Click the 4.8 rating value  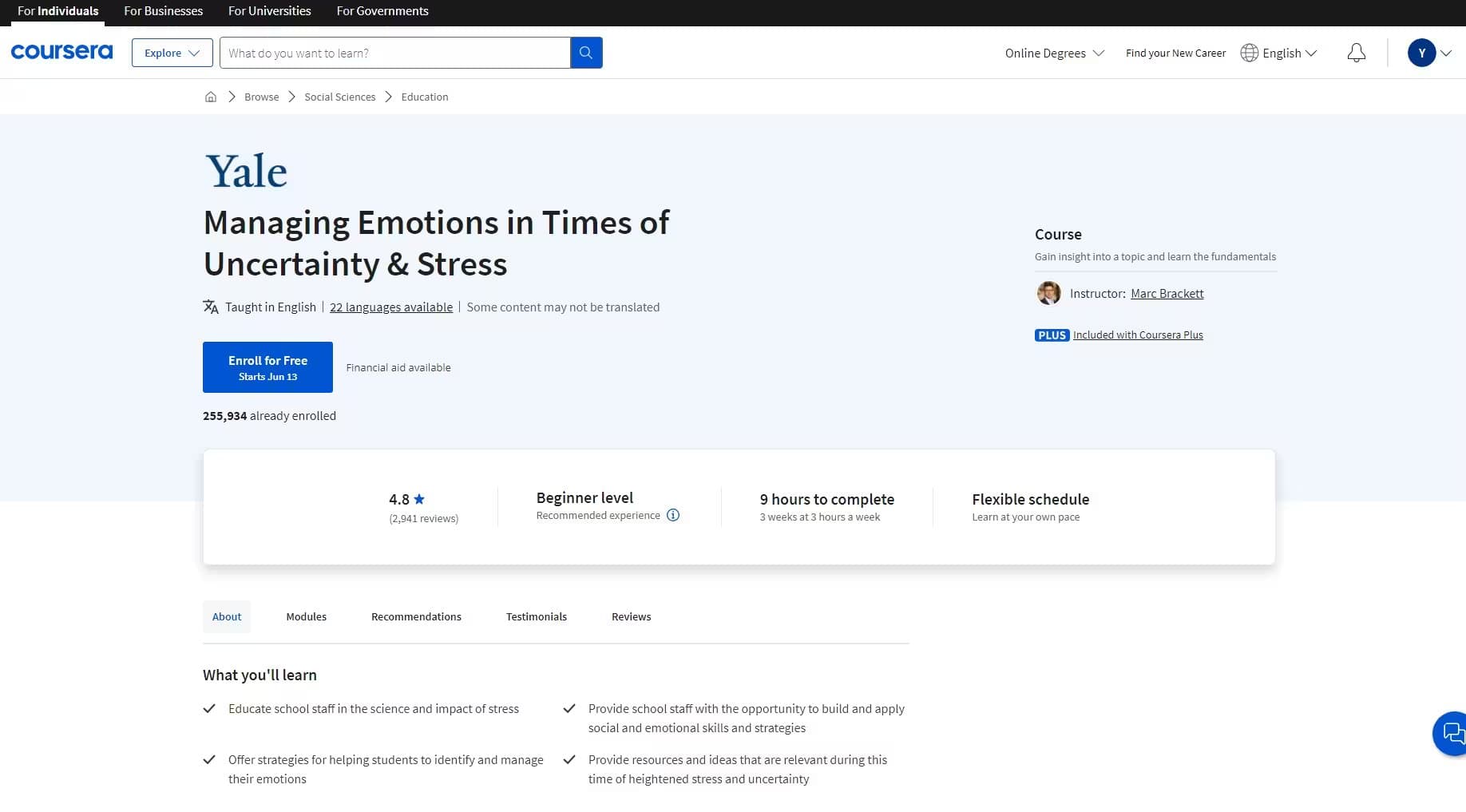(399, 499)
